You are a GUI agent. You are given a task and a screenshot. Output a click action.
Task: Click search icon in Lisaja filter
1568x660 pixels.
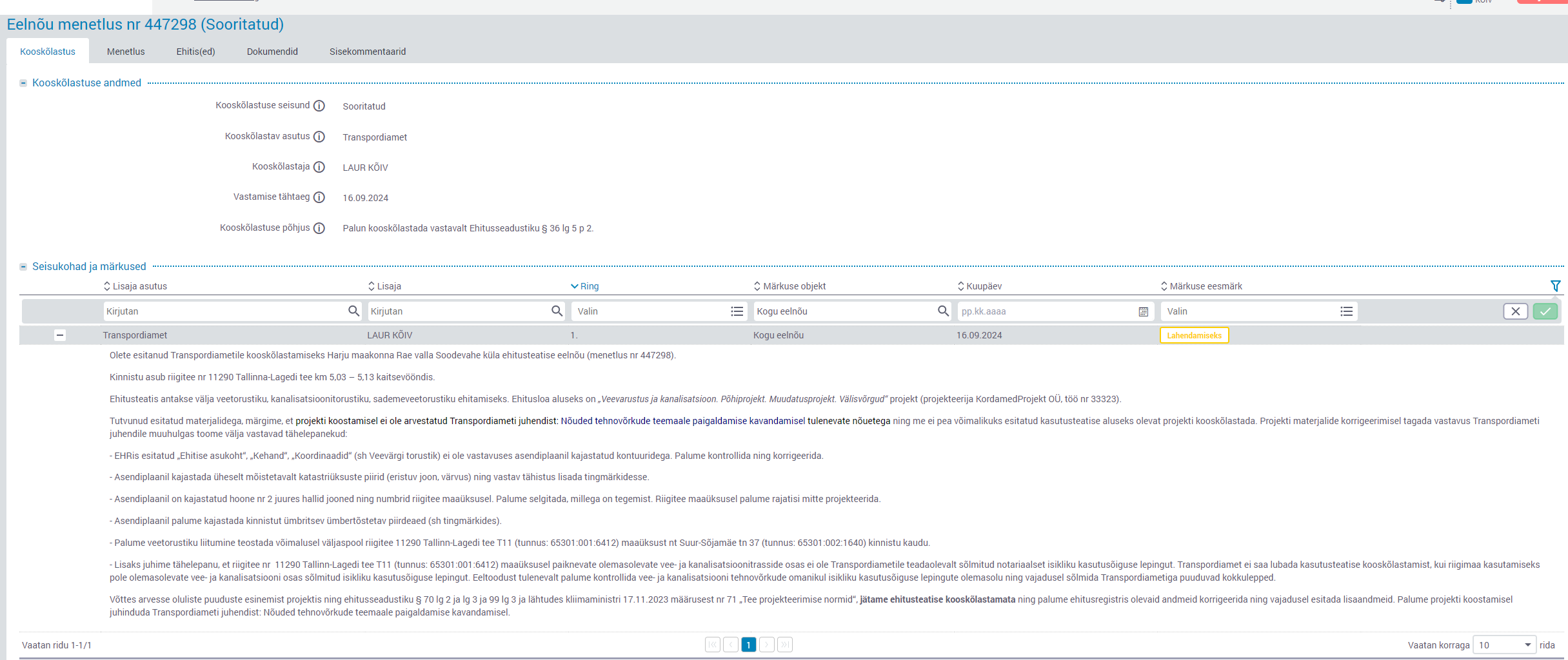pyautogui.click(x=557, y=311)
